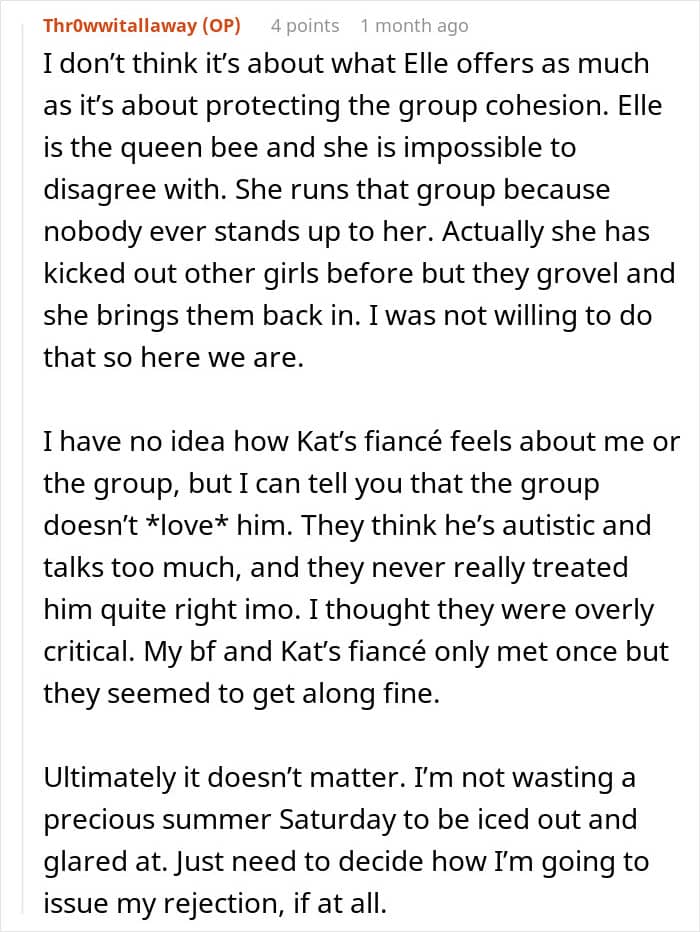Open the Thr0wwitallaway (OP) user profile
This screenshot has height=932, width=700.
tap(141, 26)
